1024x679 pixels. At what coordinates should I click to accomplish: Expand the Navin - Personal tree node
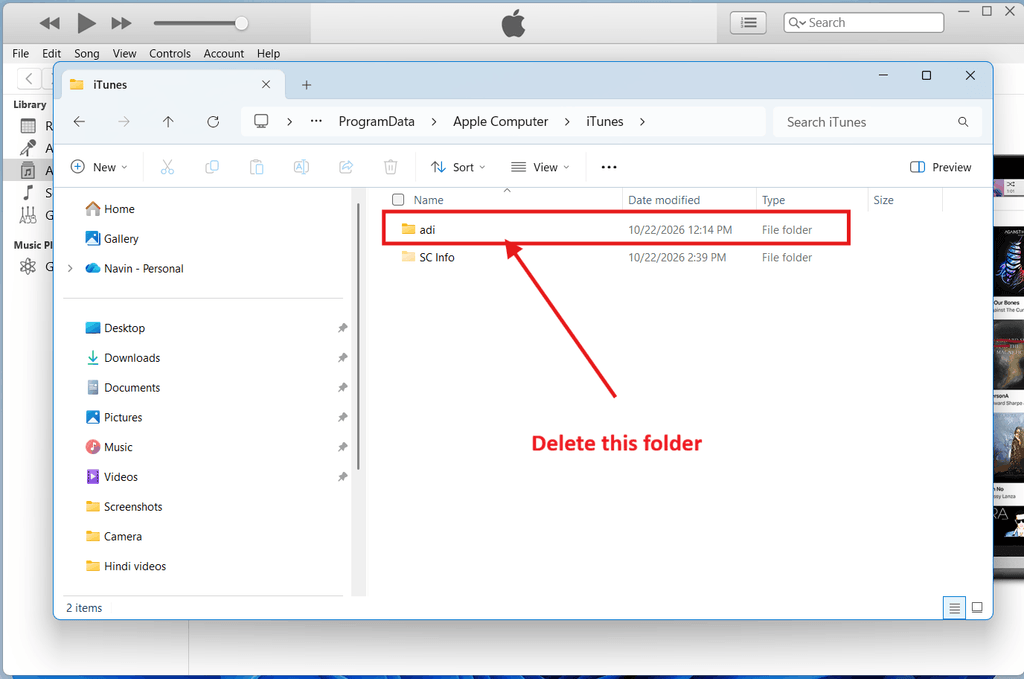click(x=71, y=268)
